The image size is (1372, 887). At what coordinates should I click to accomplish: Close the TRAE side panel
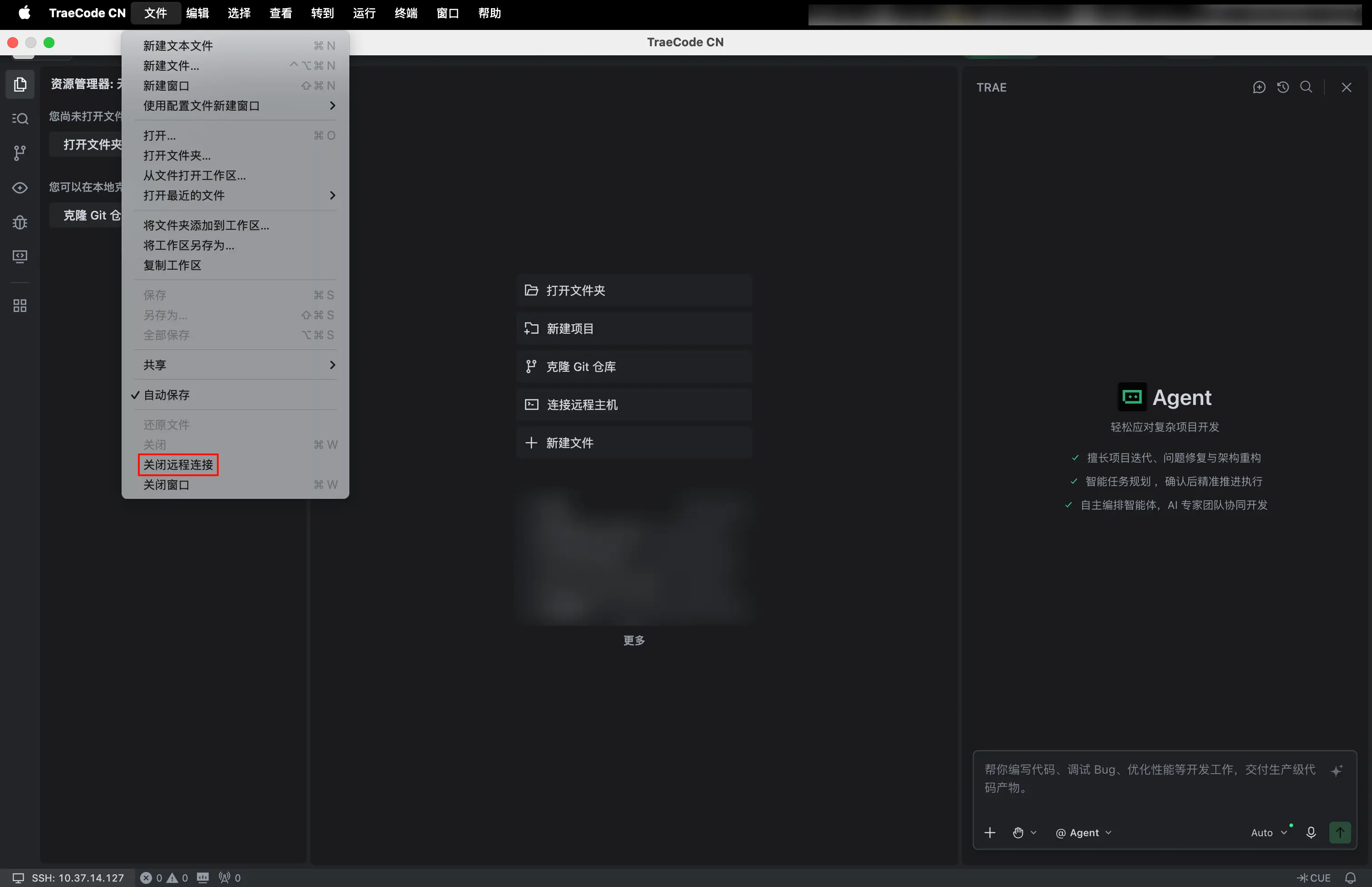(x=1346, y=88)
